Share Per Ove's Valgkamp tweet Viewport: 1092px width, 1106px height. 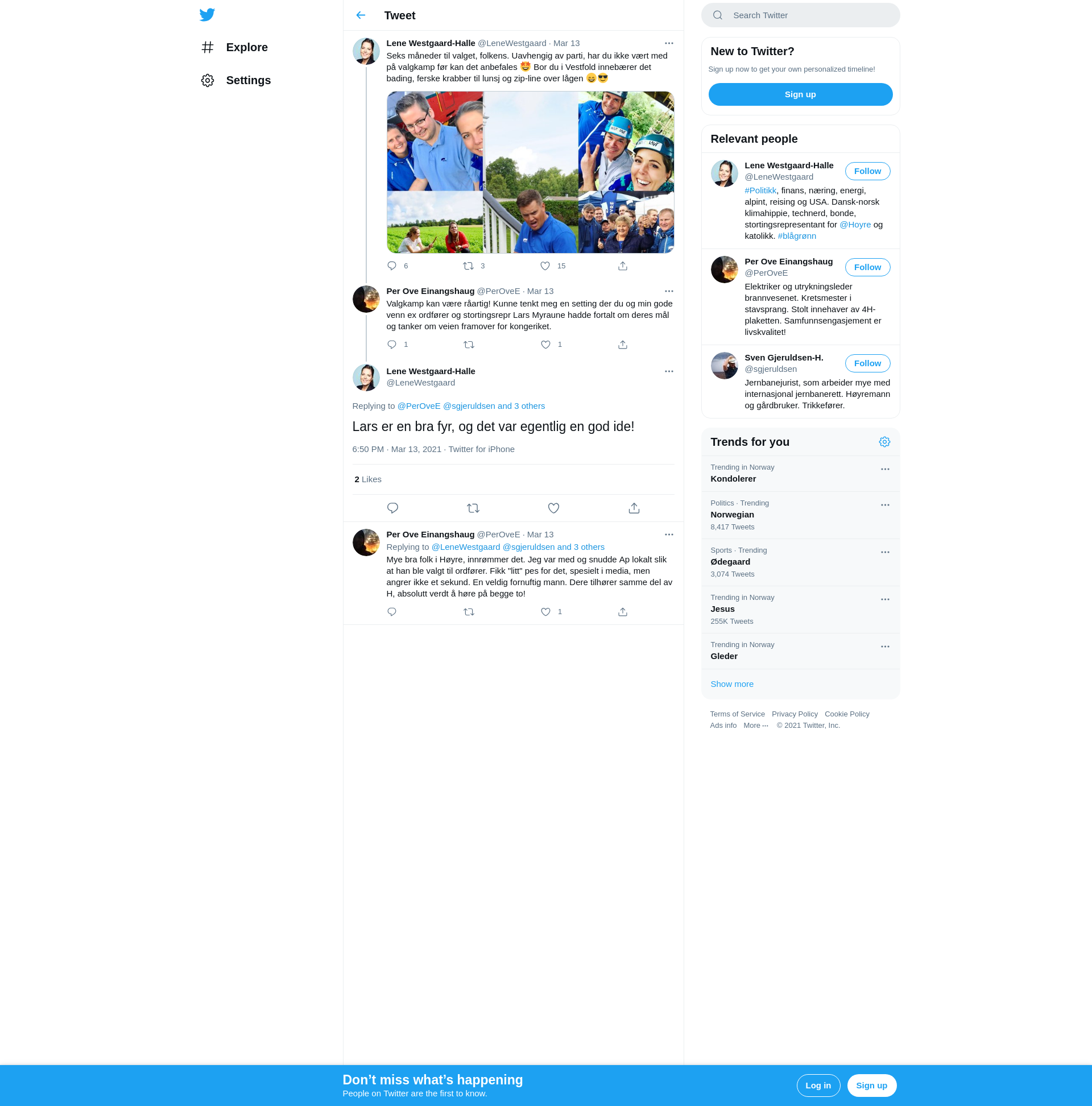(622, 345)
